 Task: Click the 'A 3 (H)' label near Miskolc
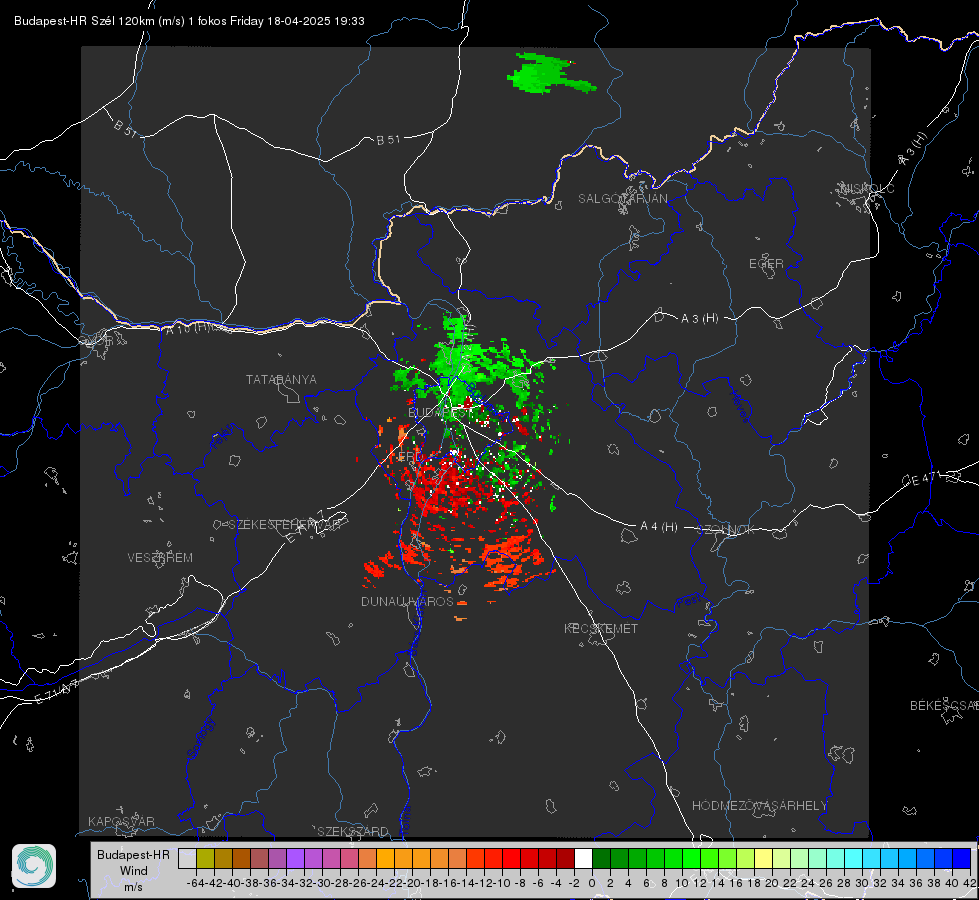(912, 149)
